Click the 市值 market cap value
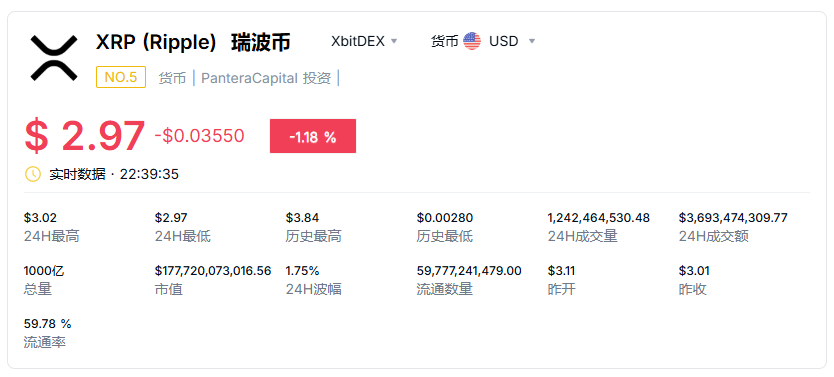This screenshot has height=377, width=834. click(x=213, y=271)
